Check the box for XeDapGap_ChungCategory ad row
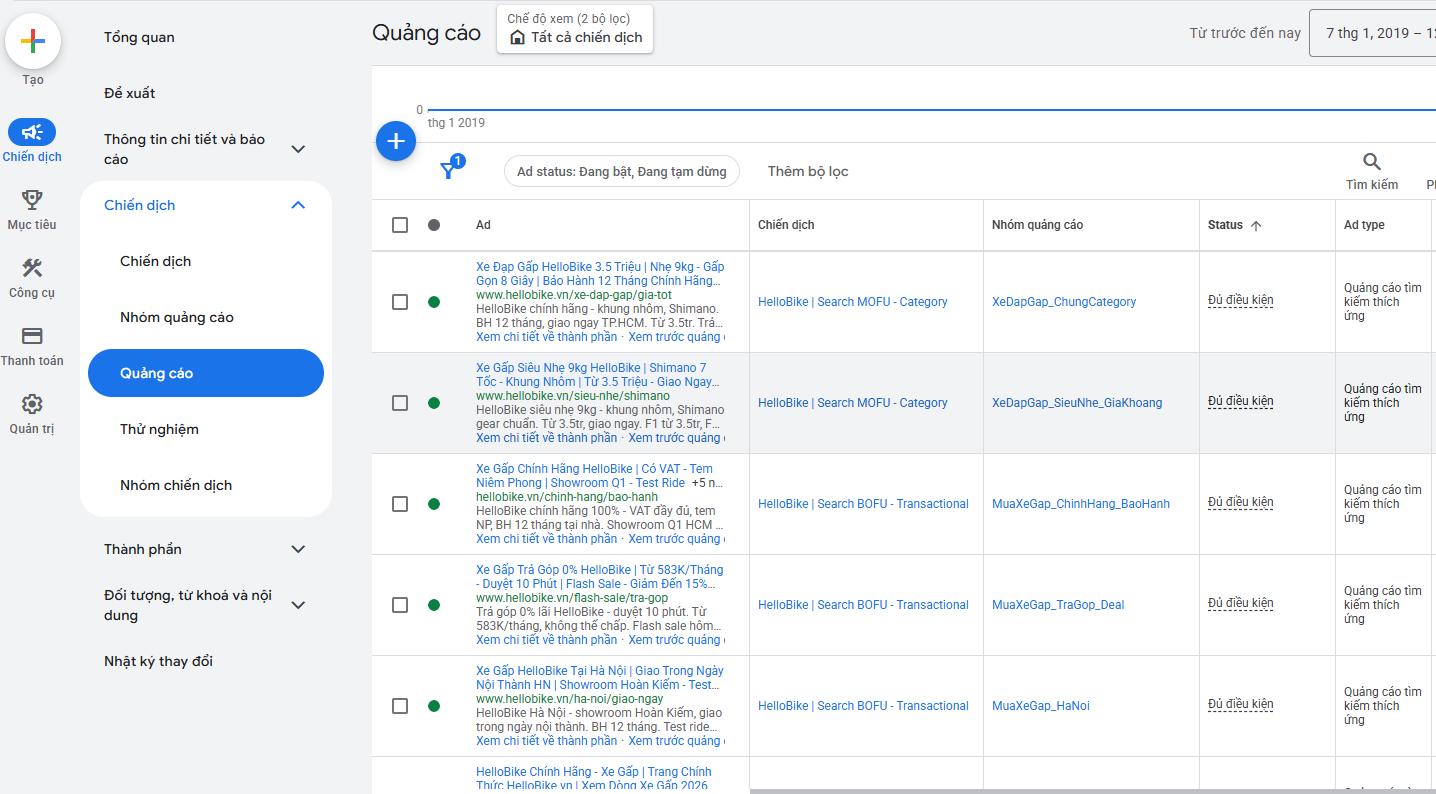The height and width of the screenshot is (794, 1436). pyautogui.click(x=400, y=302)
